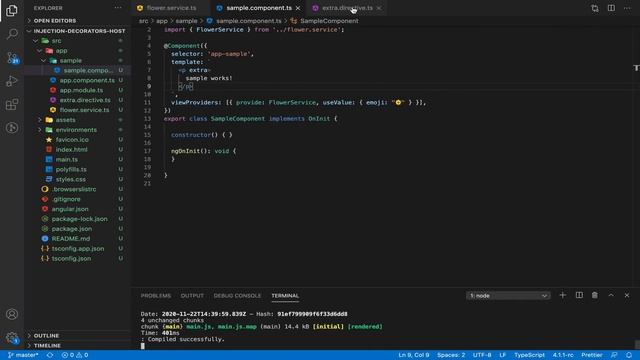Viewport: 640px width, 360px height.
Task: Open the Search view in activity bar
Action: click(12, 33)
